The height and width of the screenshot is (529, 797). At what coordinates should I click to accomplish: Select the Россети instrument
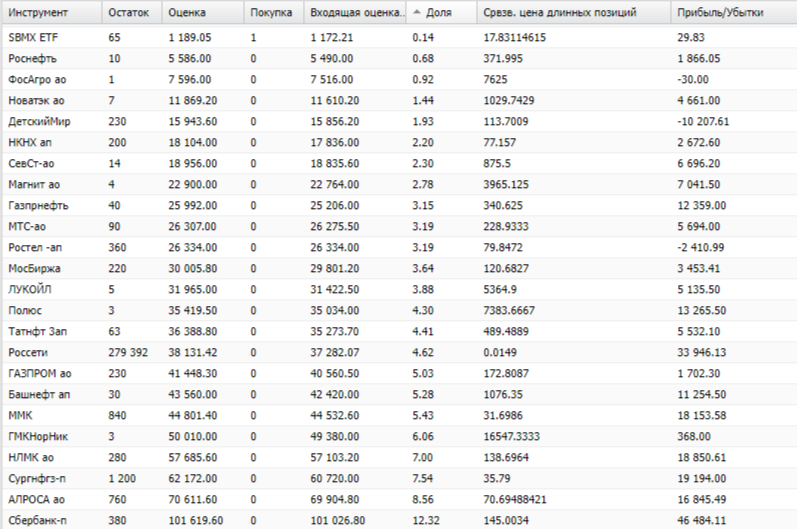click(28, 353)
